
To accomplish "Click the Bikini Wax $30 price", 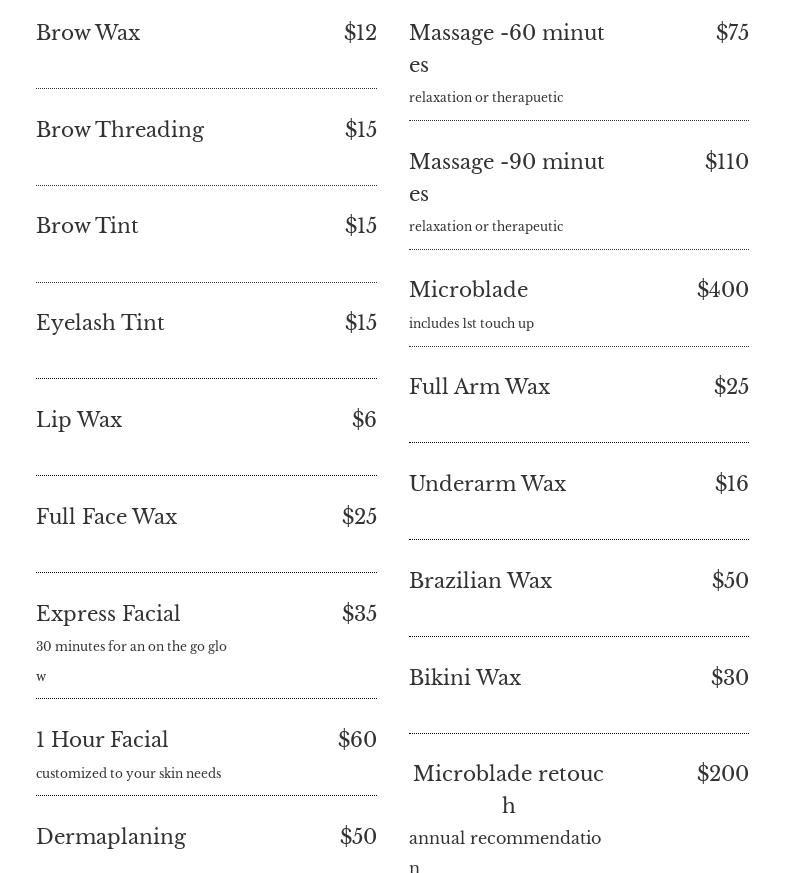I will 730,678.
